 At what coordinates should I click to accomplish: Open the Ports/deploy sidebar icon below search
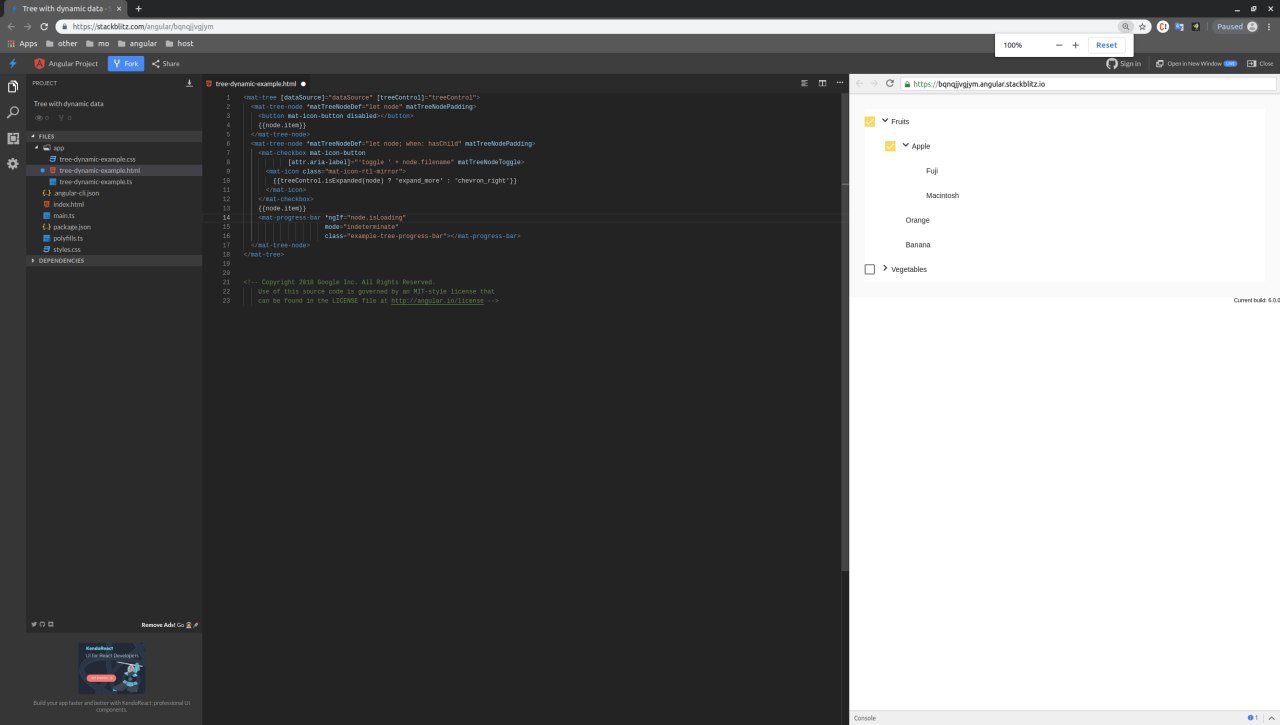click(13, 138)
